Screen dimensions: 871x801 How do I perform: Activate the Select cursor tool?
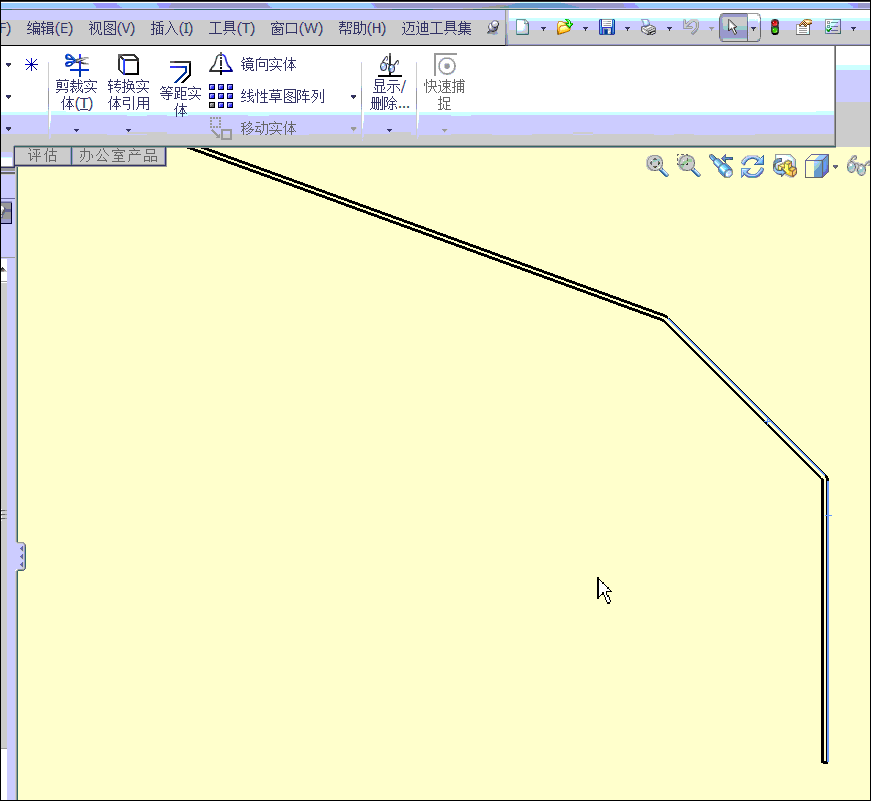tap(733, 27)
